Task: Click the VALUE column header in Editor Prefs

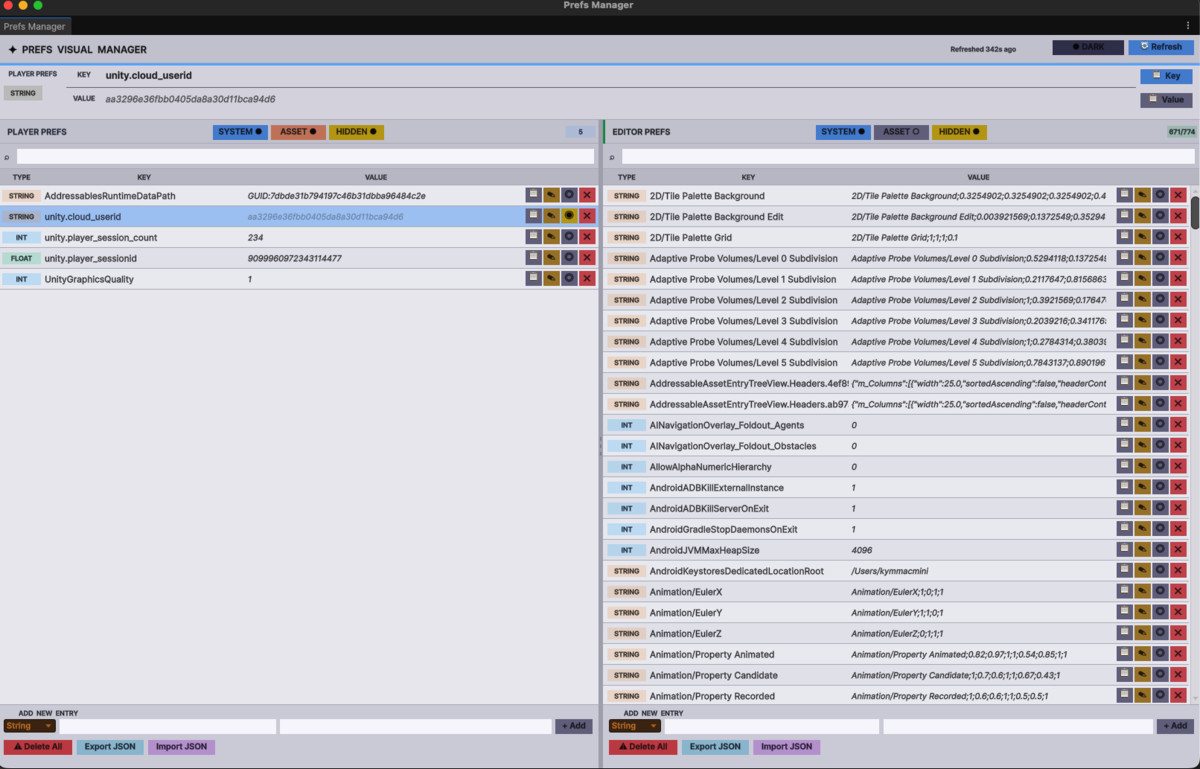Action: coord(978,177)
